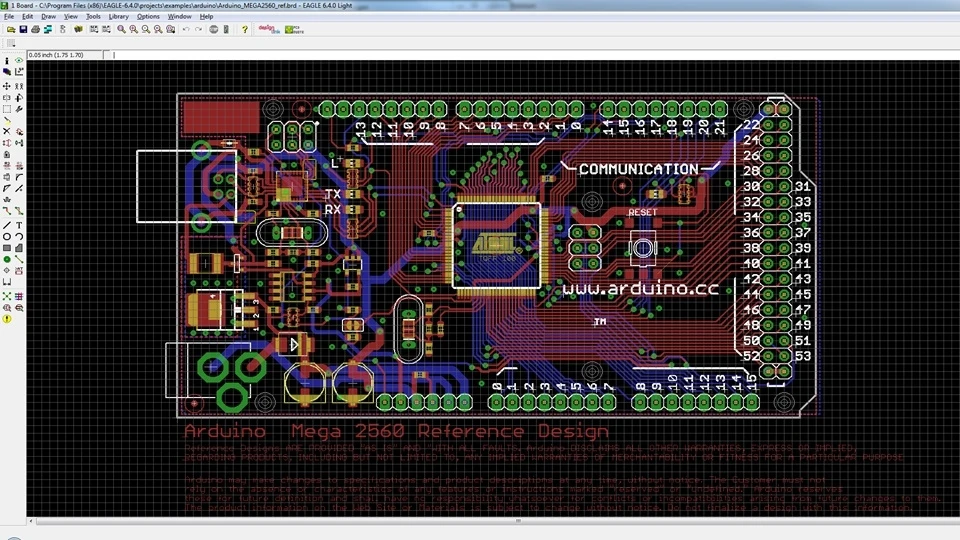Select the Delete X tool
The height and width of the screenshot is (540, 960).
(x=7, y=131)
